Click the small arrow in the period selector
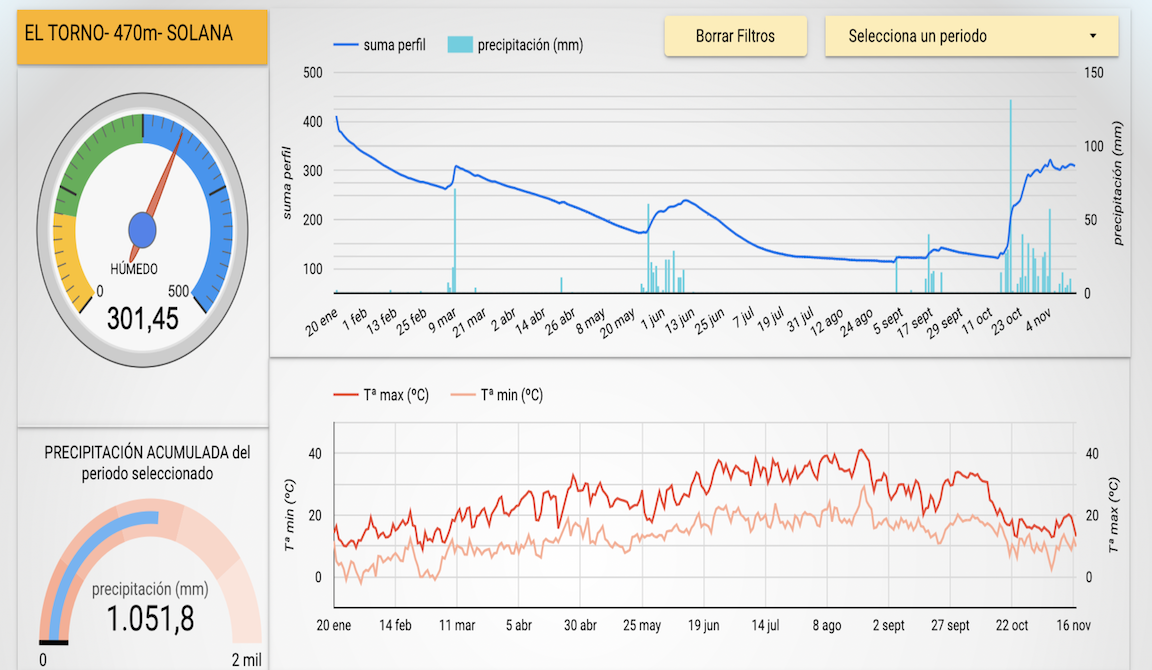 tap(1092, 36)
